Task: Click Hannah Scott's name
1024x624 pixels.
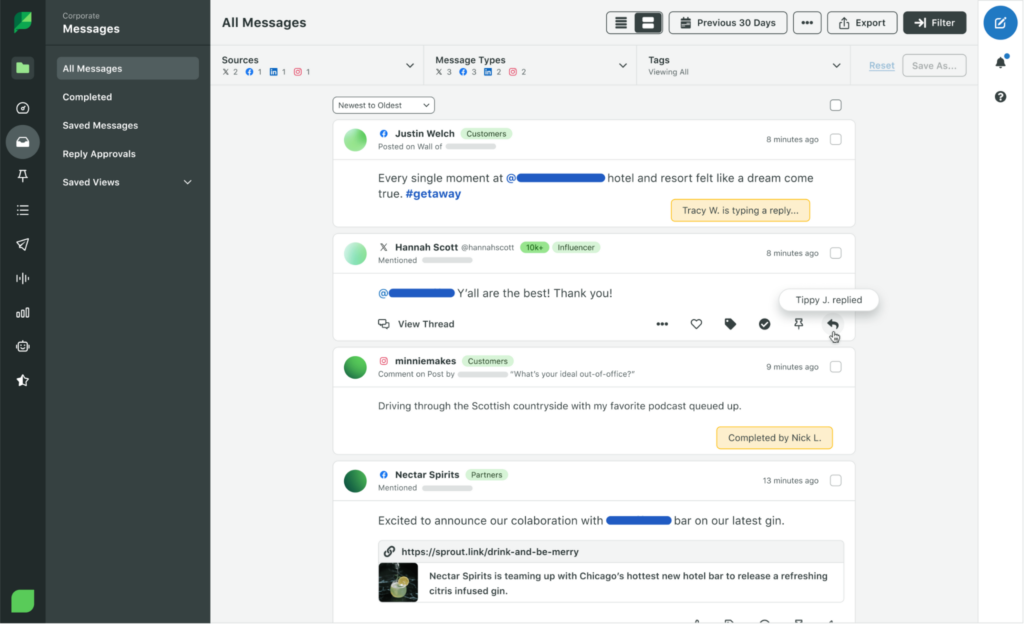Action: coord(426,247)
